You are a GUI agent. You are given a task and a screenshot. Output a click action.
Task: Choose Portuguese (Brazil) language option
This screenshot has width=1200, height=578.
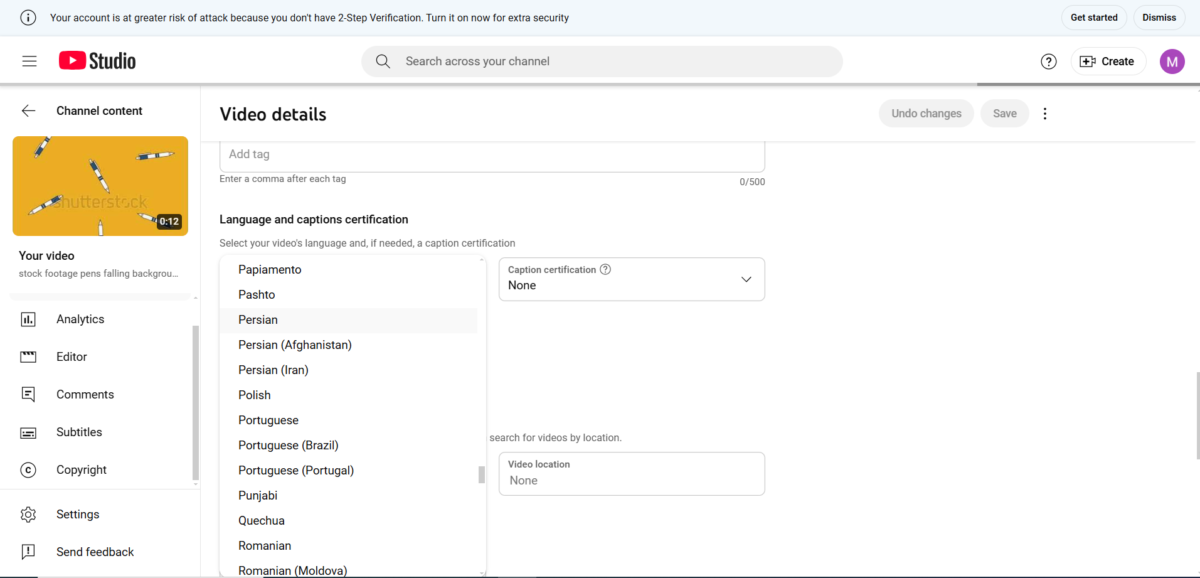(x=348, y=445)
